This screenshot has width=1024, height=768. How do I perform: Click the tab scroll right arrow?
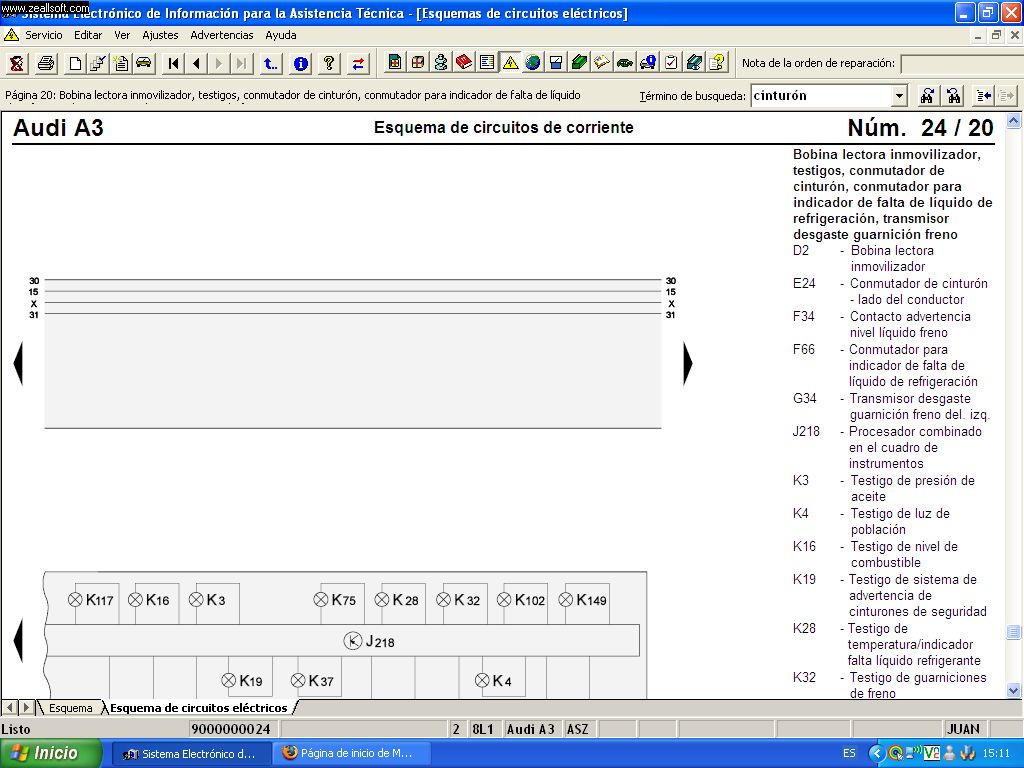pos(26,707)
